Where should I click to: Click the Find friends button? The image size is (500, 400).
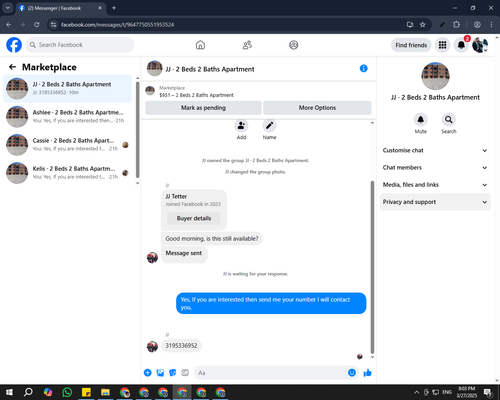pyautogui.click(x=411, y=45)
